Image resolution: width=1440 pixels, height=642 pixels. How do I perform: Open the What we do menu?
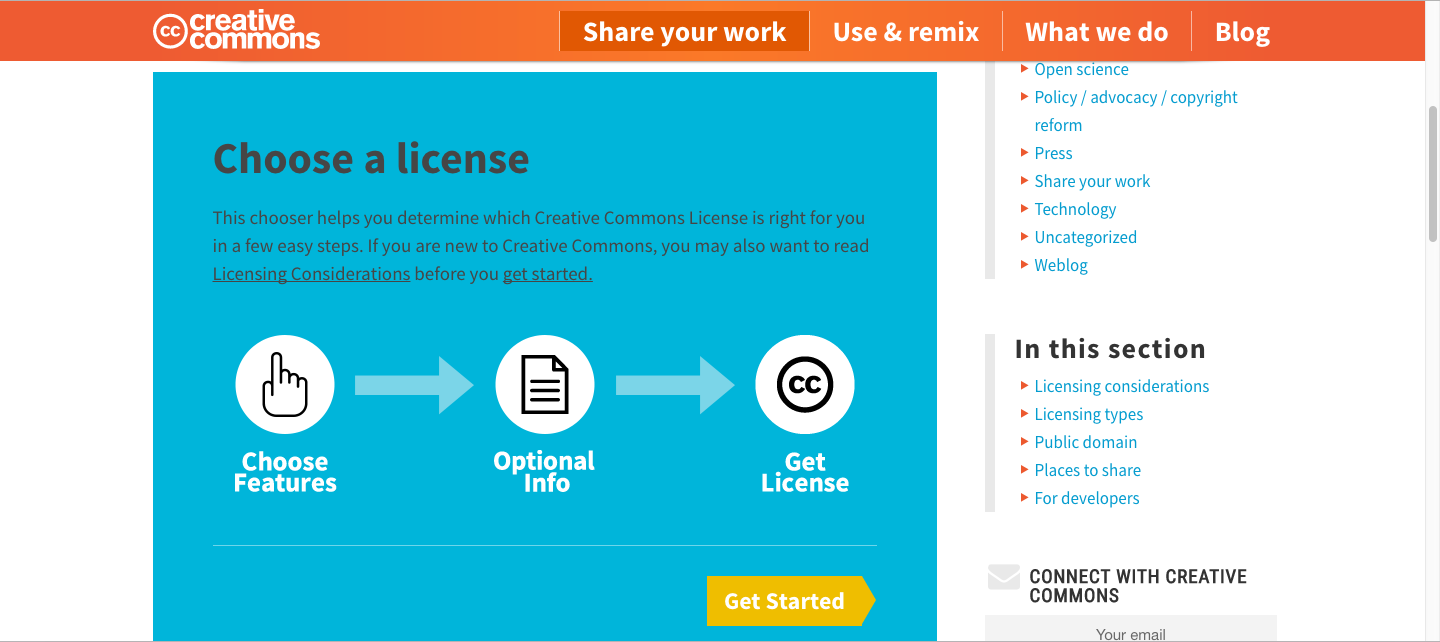coord(1097,32)
